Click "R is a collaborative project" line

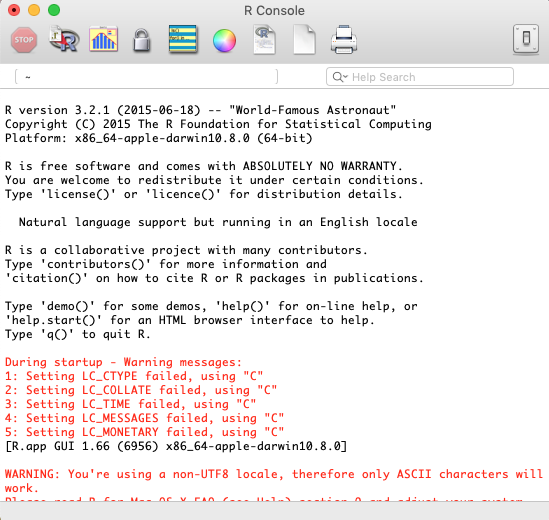186,250
